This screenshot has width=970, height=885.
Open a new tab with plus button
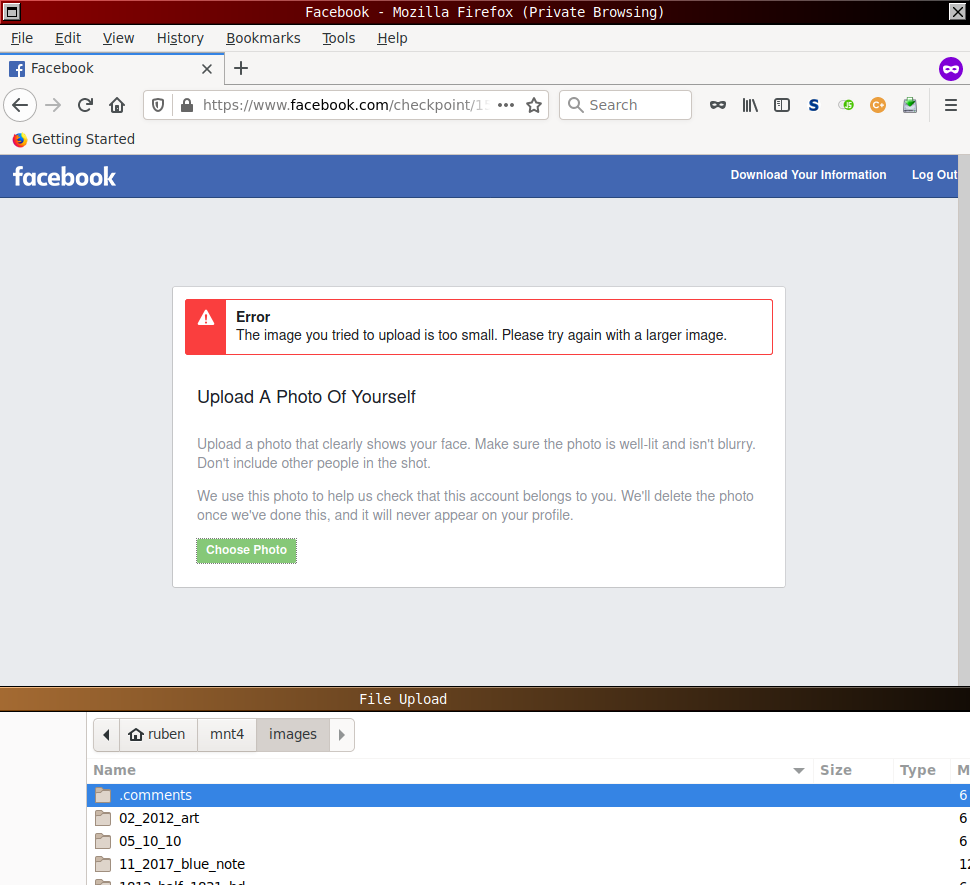click(241, 68)
